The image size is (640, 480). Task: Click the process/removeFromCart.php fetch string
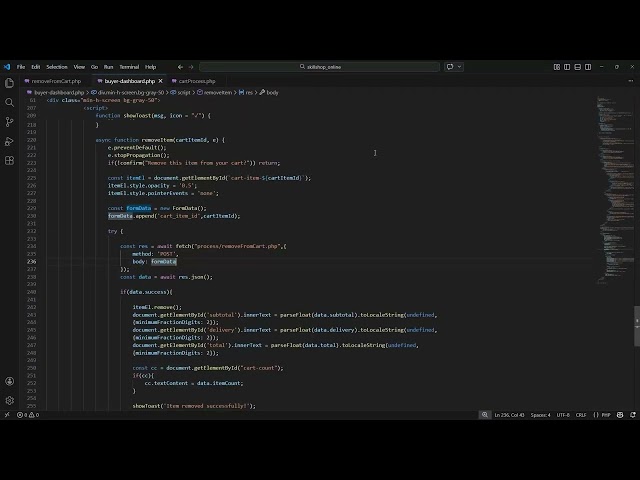click(236, 246)
